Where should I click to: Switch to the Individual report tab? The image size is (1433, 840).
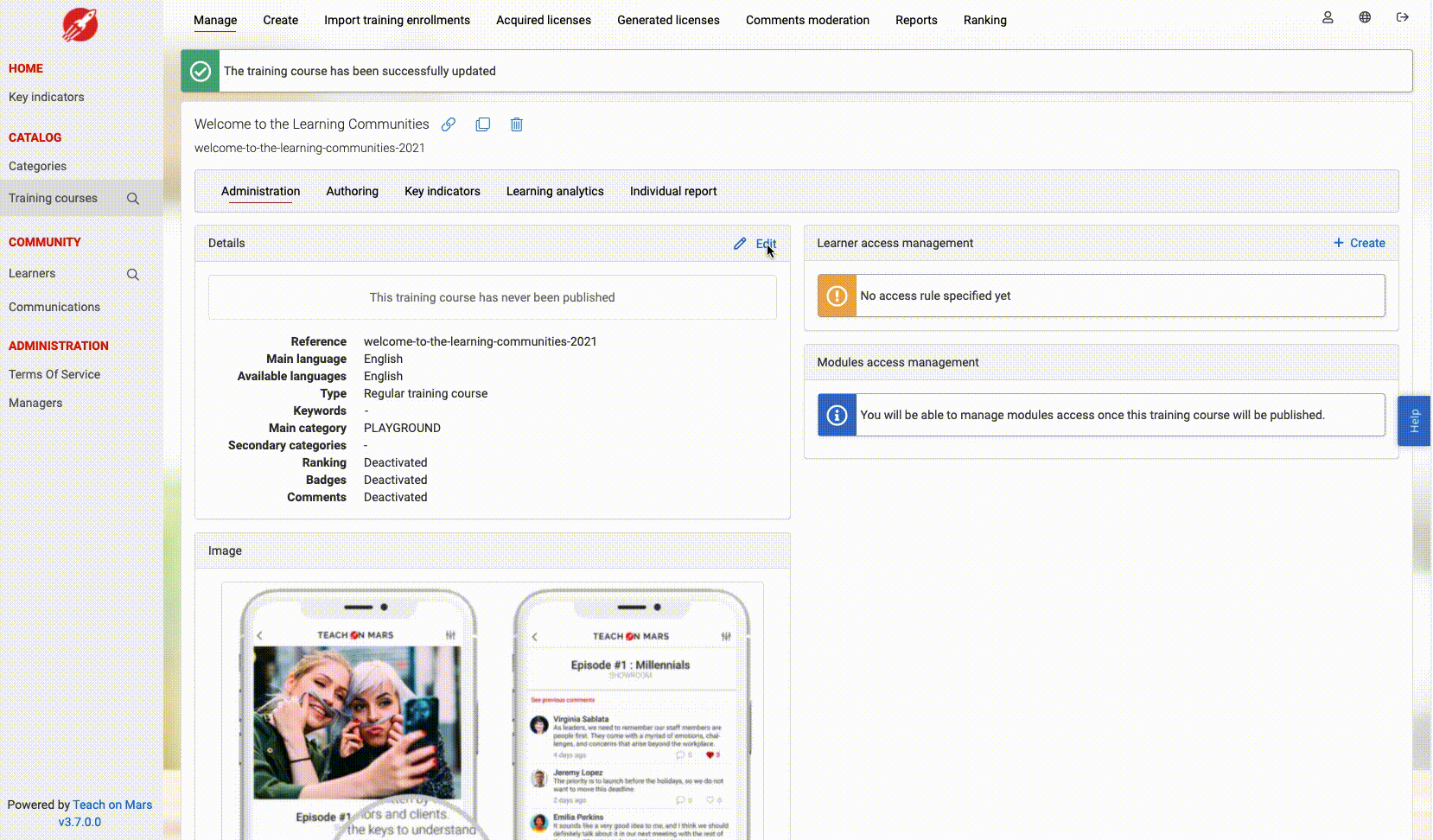673,191
